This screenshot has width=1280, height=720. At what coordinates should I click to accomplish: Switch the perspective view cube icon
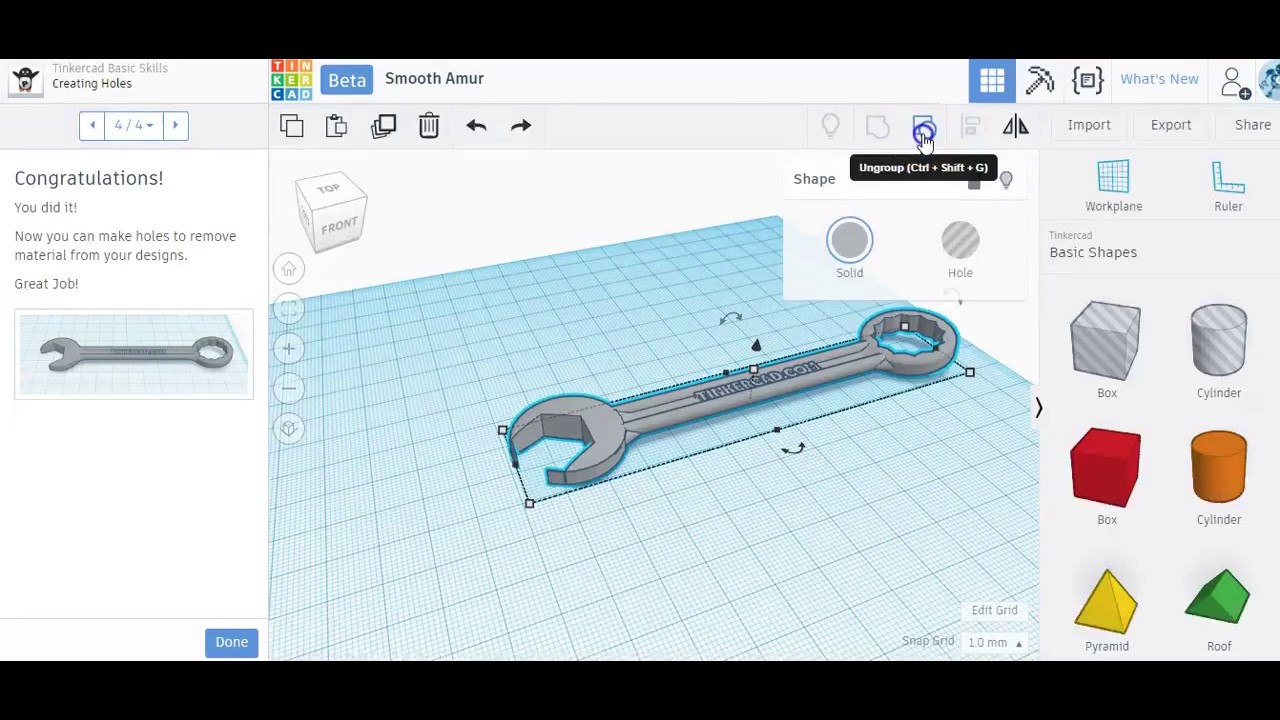coord(289,429)
